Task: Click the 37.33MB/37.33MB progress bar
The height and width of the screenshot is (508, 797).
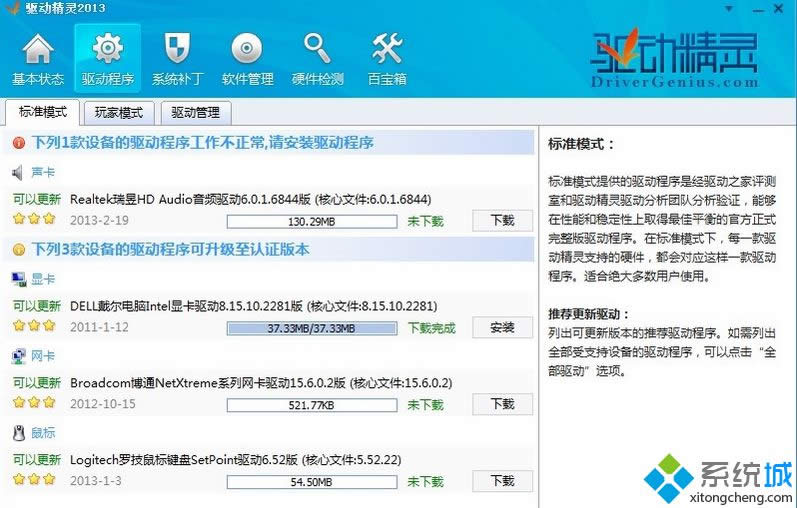Action: [x=312, y=328]
